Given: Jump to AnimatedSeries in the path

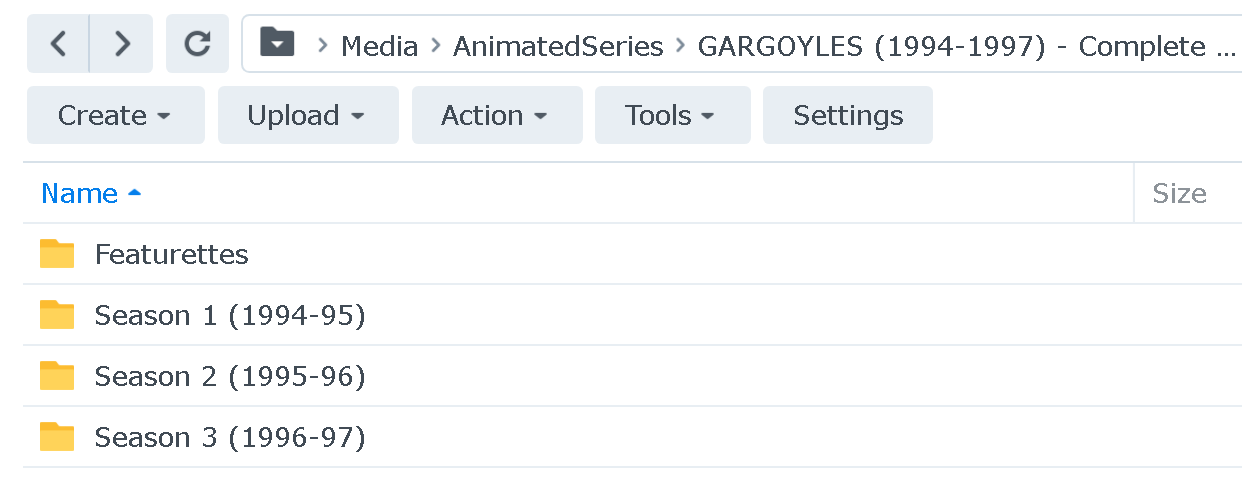Looking at the screenshot, I should (557, 46).
